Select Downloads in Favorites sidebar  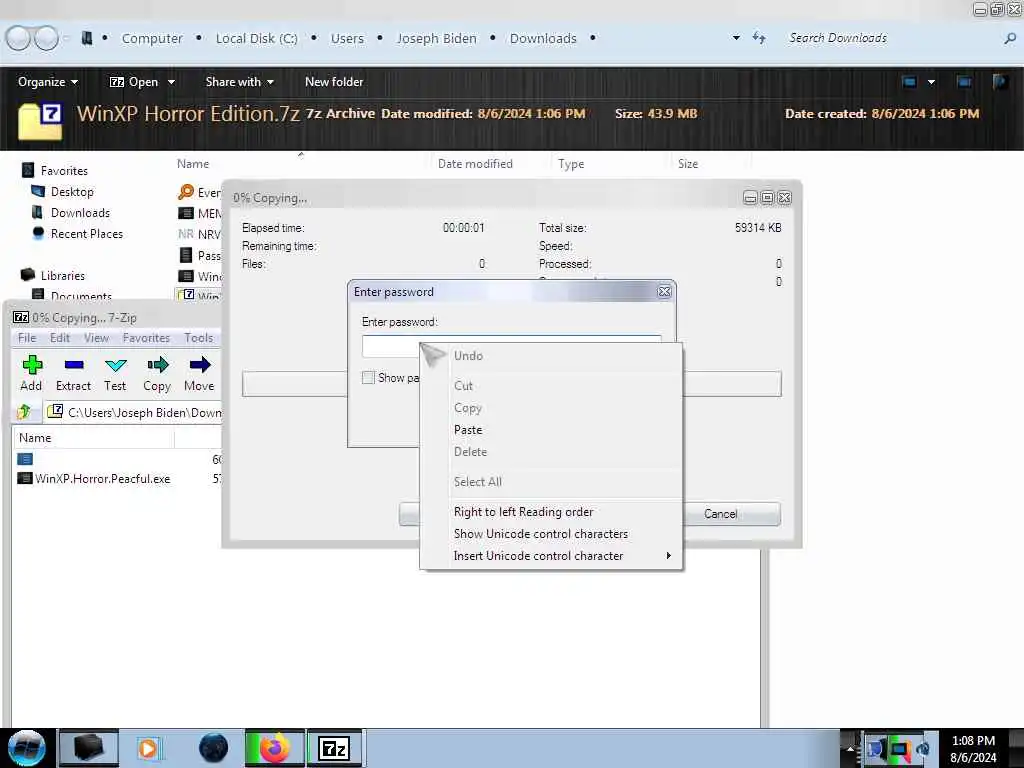point(80,212)
